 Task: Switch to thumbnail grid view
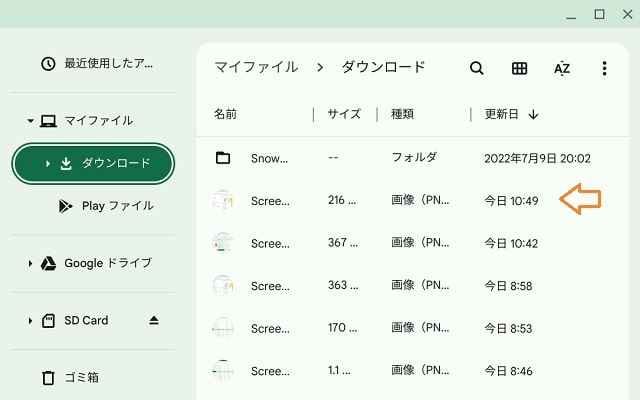coord(519,68)
